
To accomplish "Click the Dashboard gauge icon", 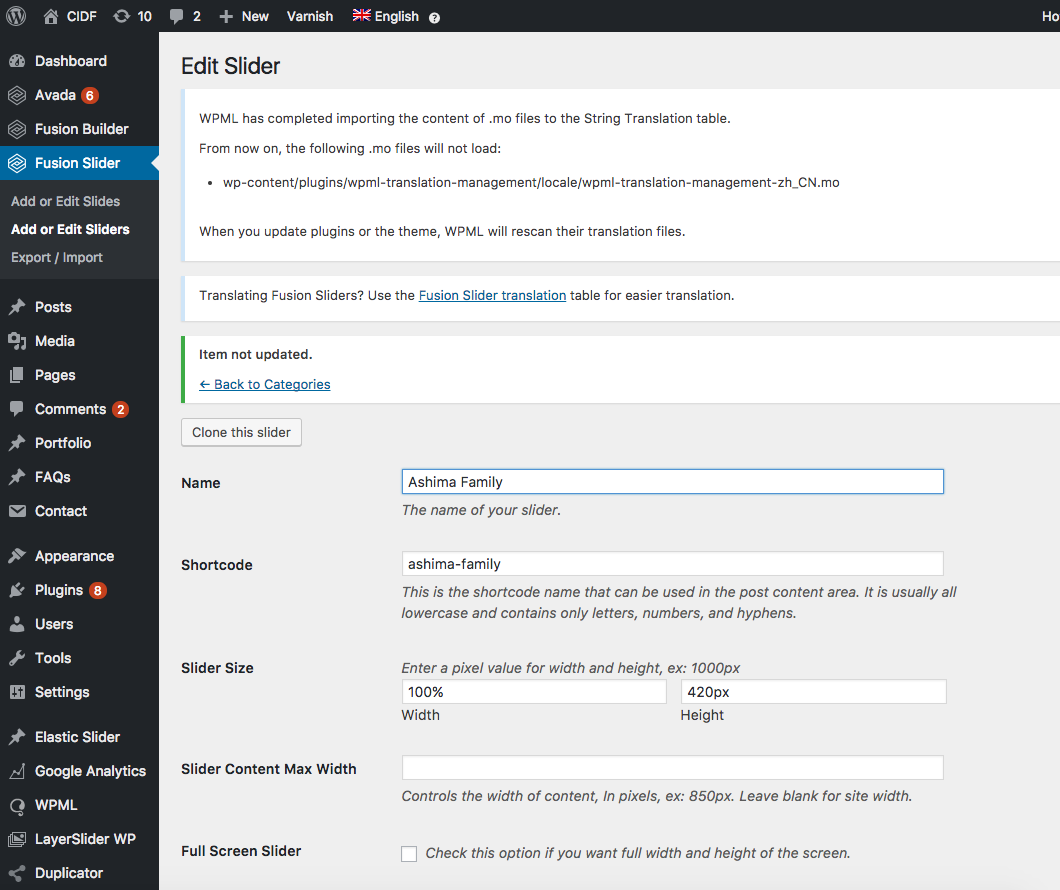I will [17, 61].
